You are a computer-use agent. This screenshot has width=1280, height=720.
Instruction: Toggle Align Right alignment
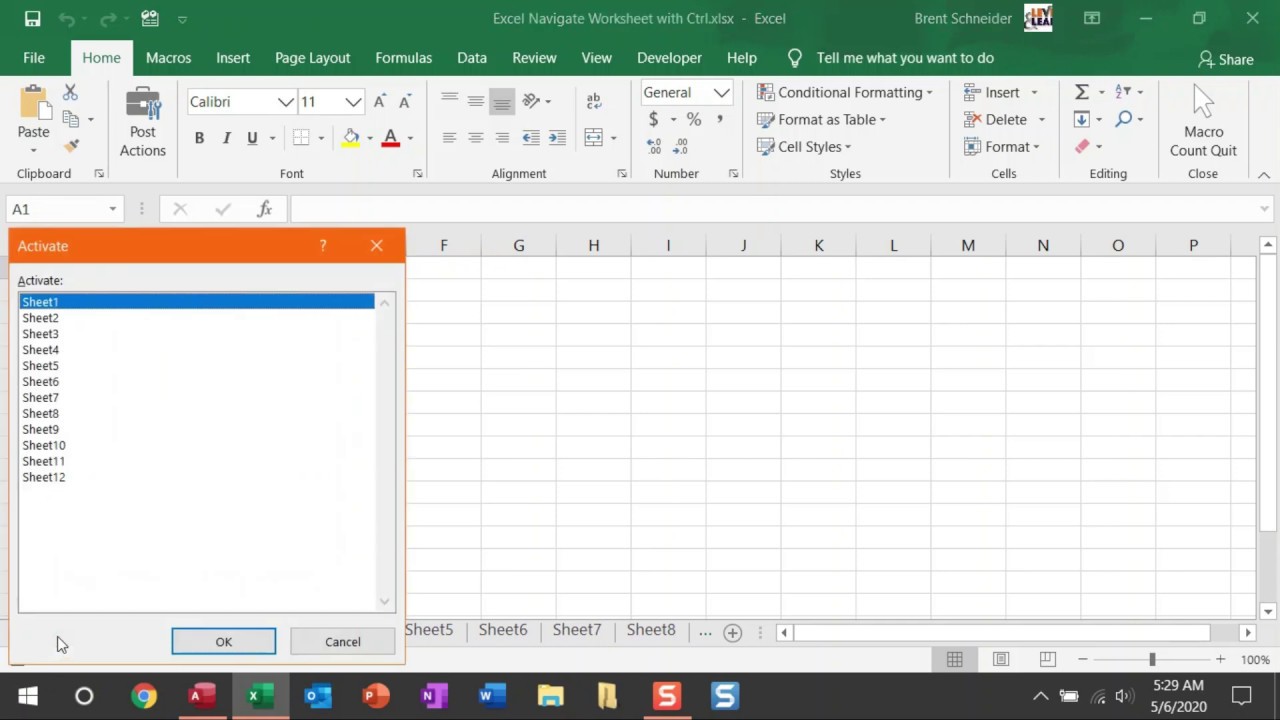502,138
